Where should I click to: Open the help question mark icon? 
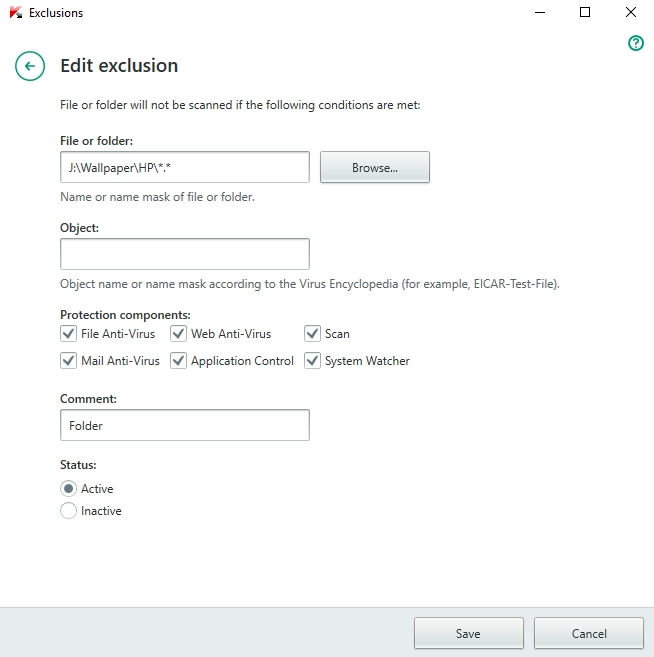(635, 44)
